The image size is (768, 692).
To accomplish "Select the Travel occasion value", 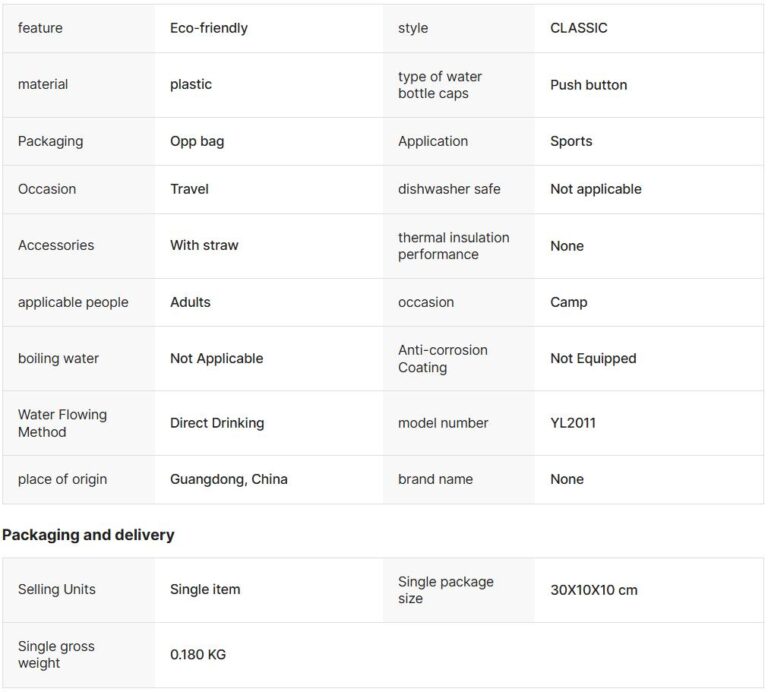I will click(189, 189).
